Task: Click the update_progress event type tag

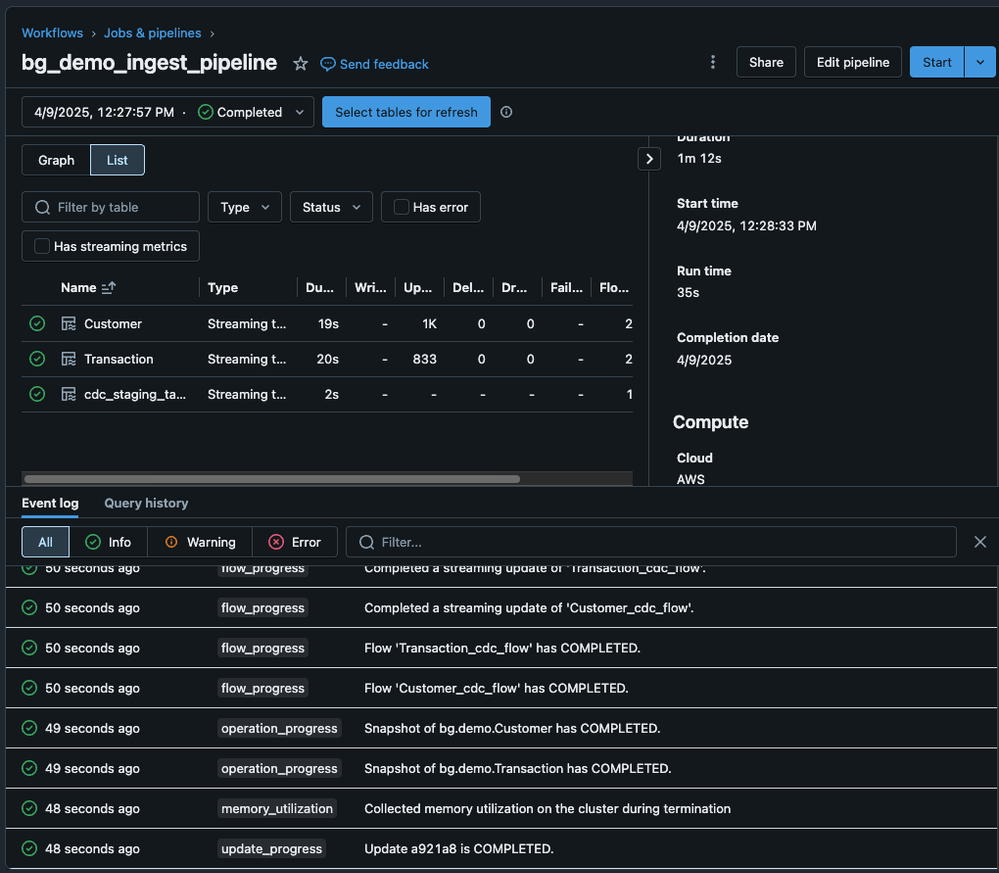Action: [271, 849]
